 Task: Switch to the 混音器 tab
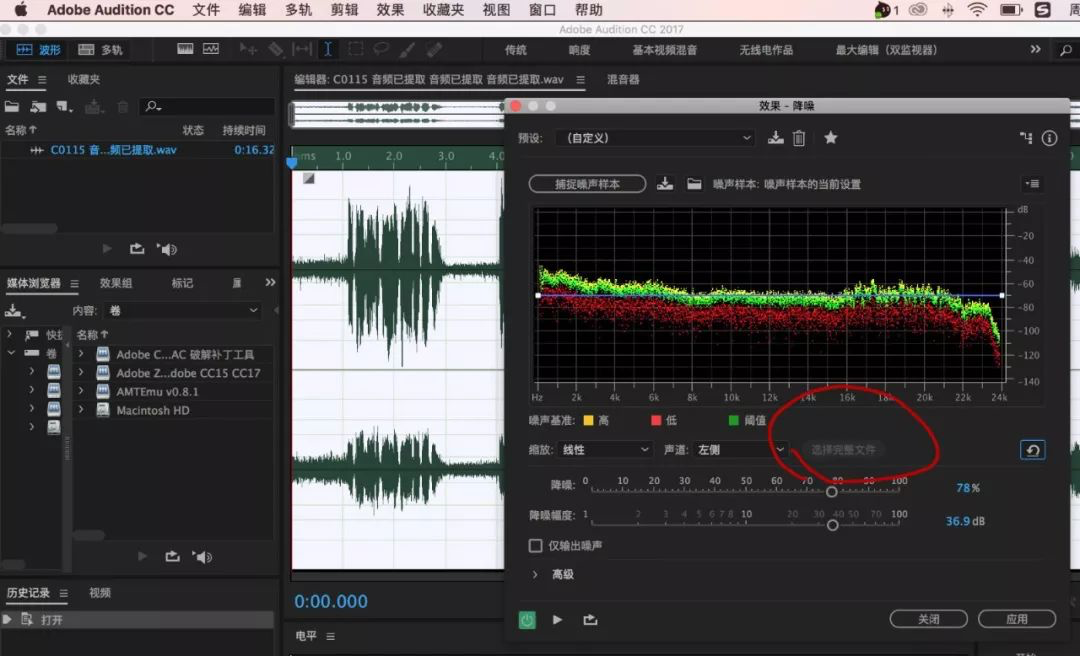point(623,79)
